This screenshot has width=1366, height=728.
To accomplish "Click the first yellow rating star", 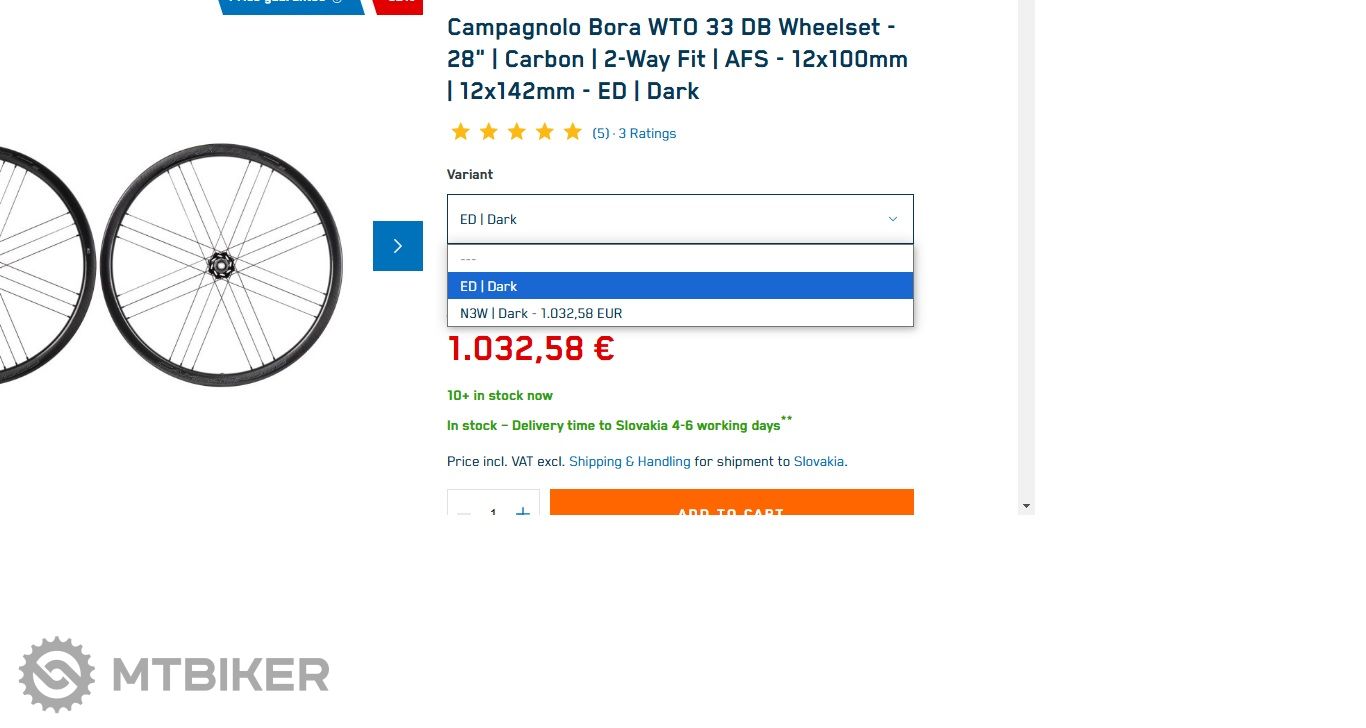I will pos(460,132).
